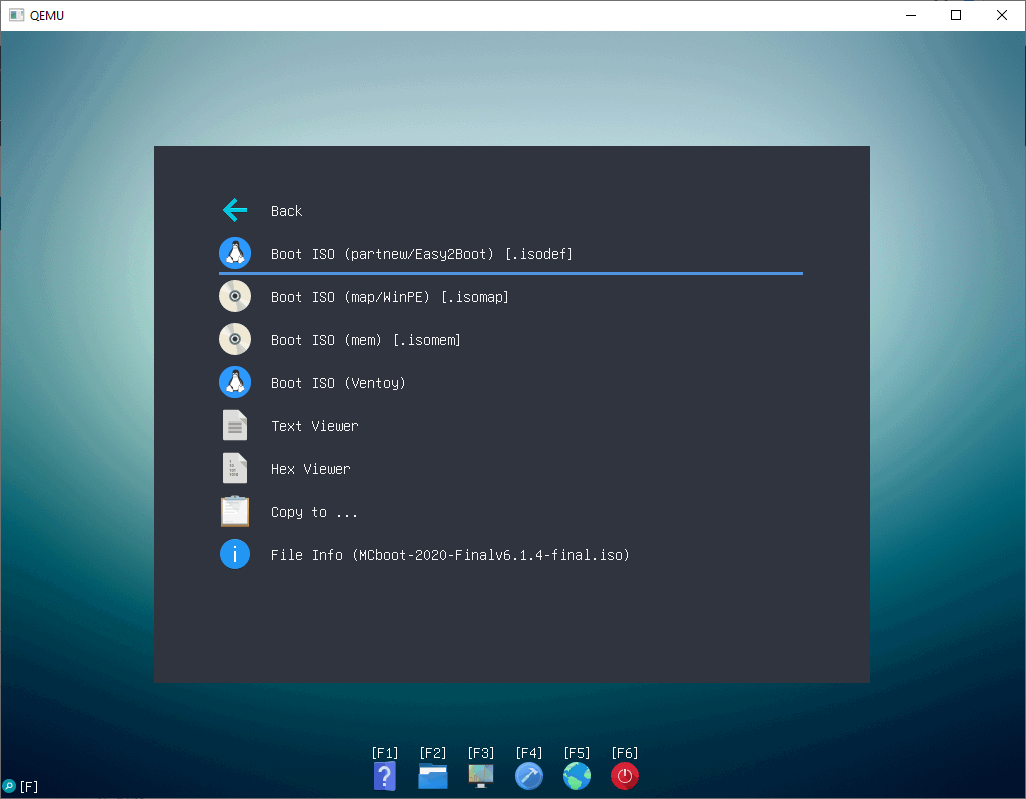Choose the Copy to ... entry
Screen dimensions: 1026x799
click(511, 512)
